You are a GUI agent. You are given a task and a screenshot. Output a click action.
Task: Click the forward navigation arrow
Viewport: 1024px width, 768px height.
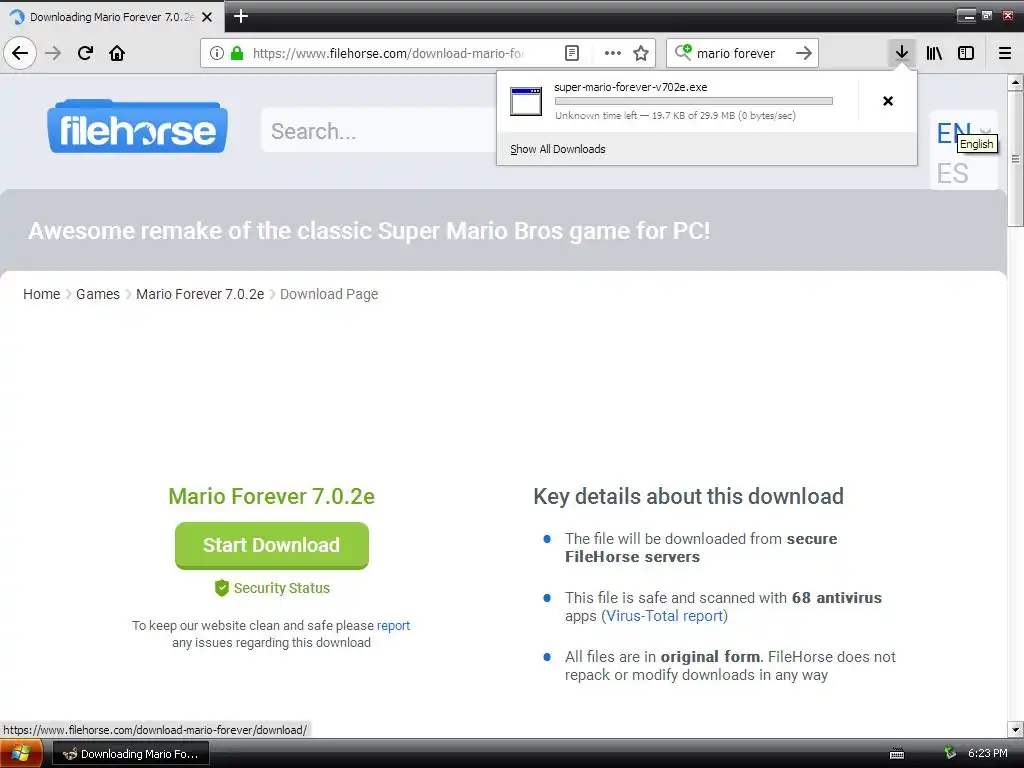pos(54,53)
